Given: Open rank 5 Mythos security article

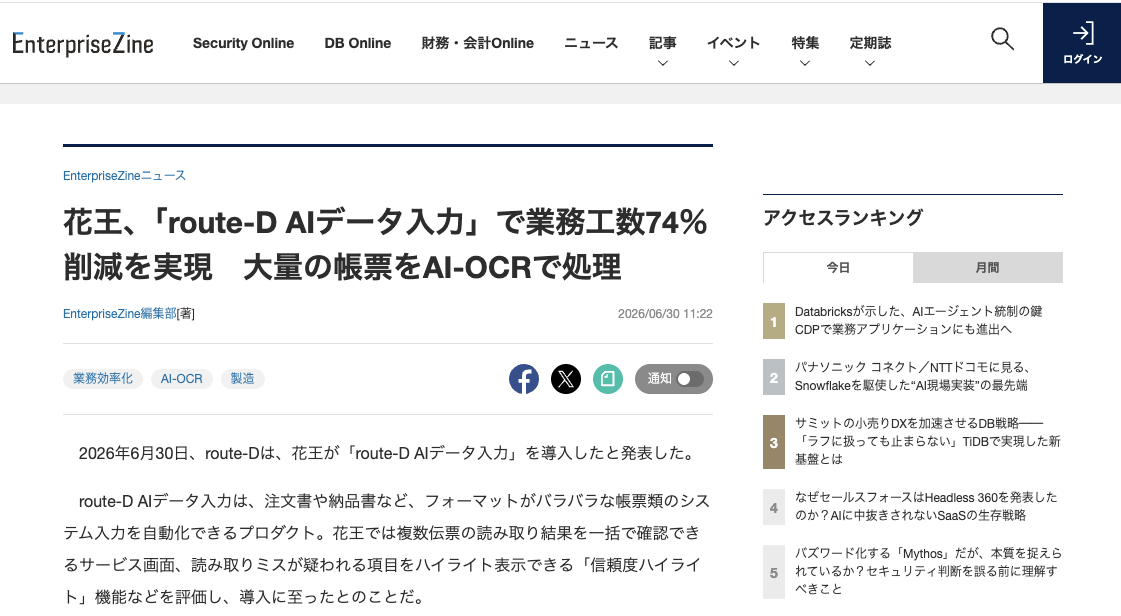Looking at the screenshot, I should [928, 571].
